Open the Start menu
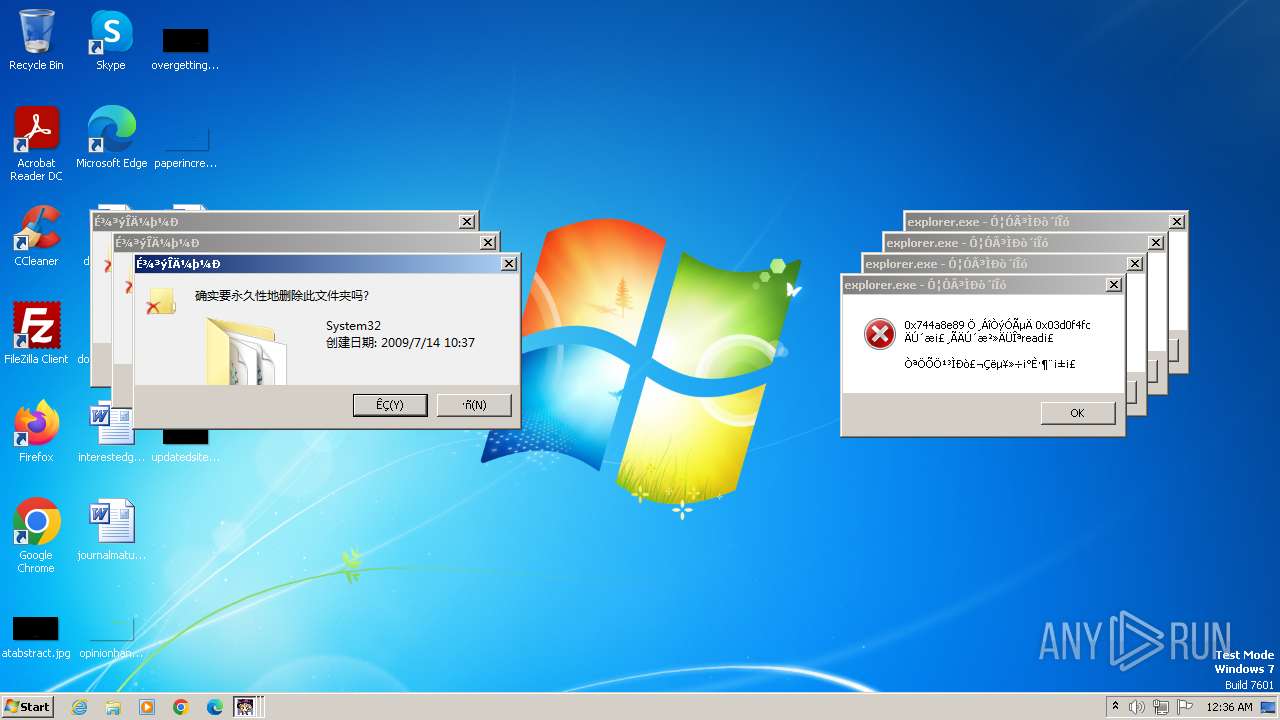The width and height of the screenshot is (1280, 720). tap(28, 707)
